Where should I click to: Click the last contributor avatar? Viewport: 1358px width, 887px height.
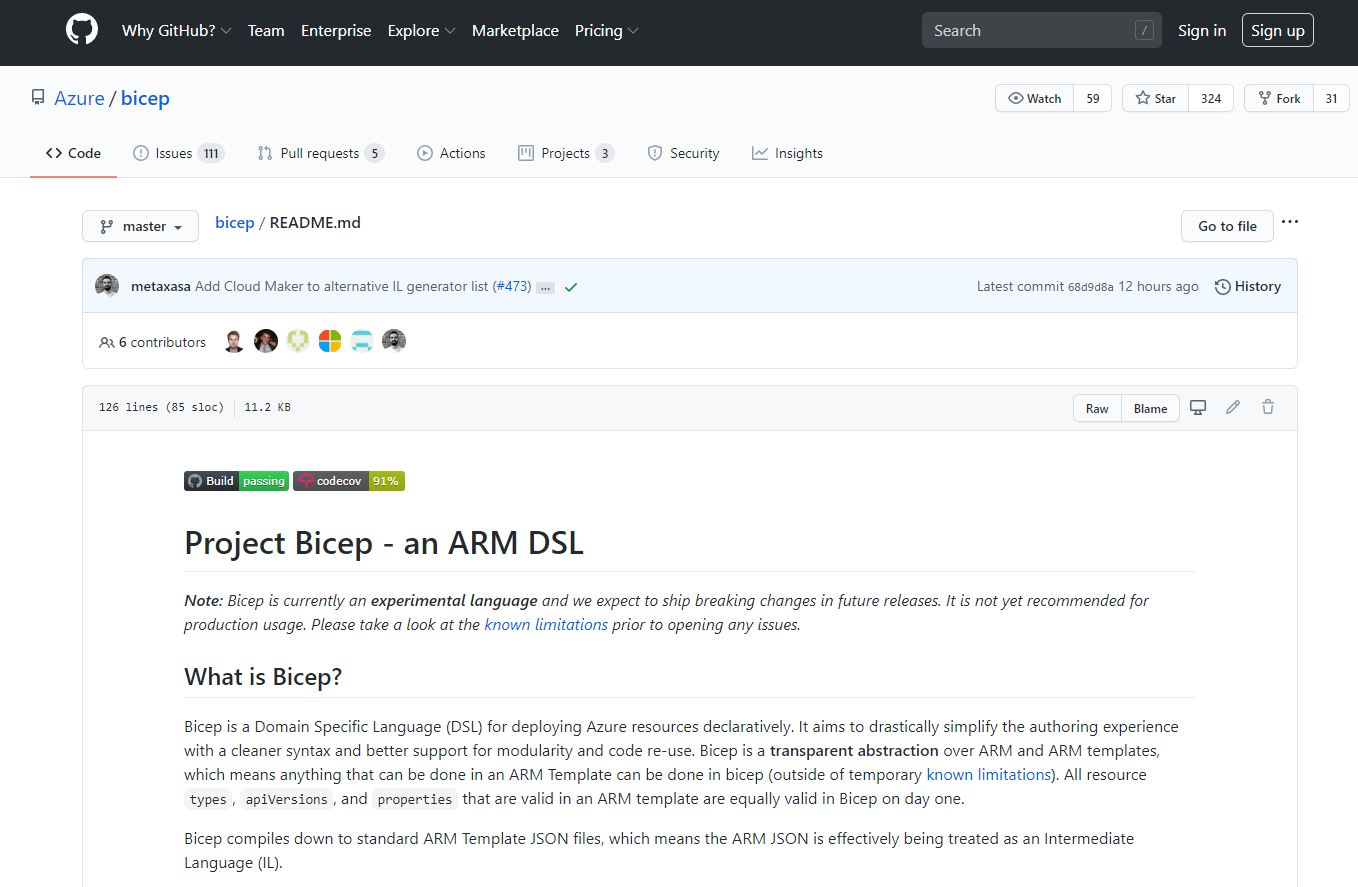394,341
